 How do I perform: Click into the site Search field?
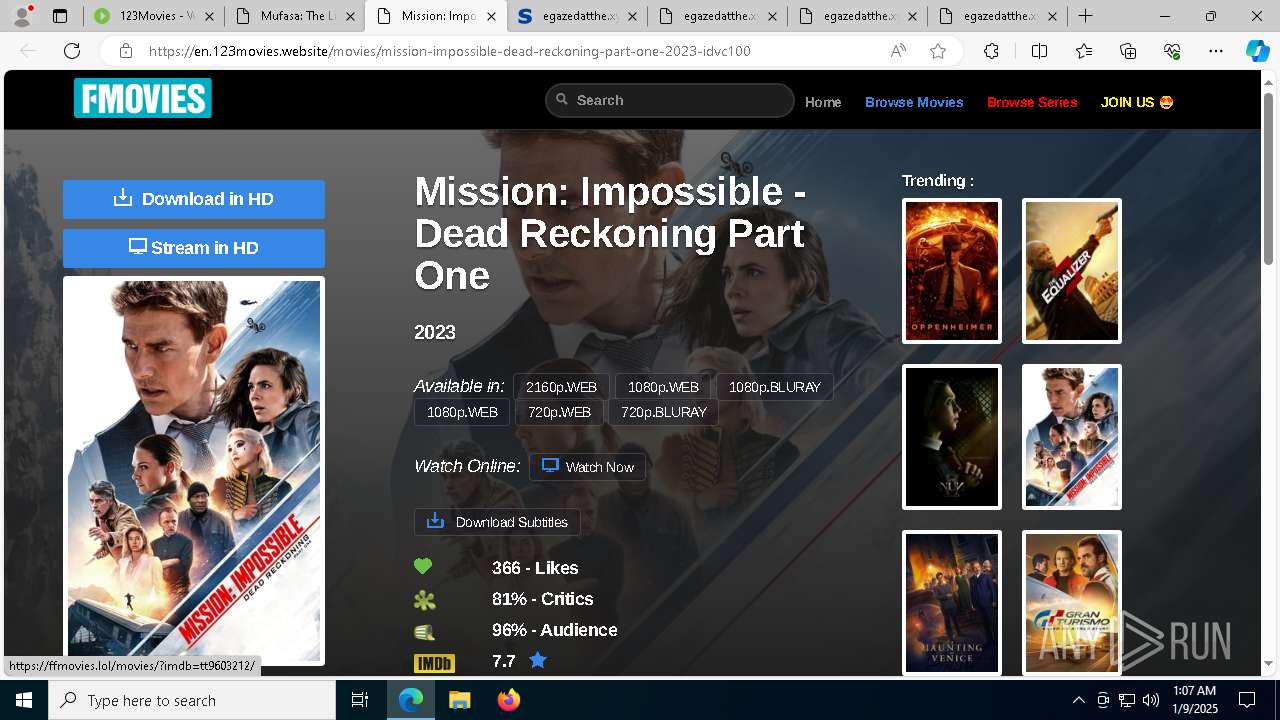pyautogui.click(x=669, y=100)
